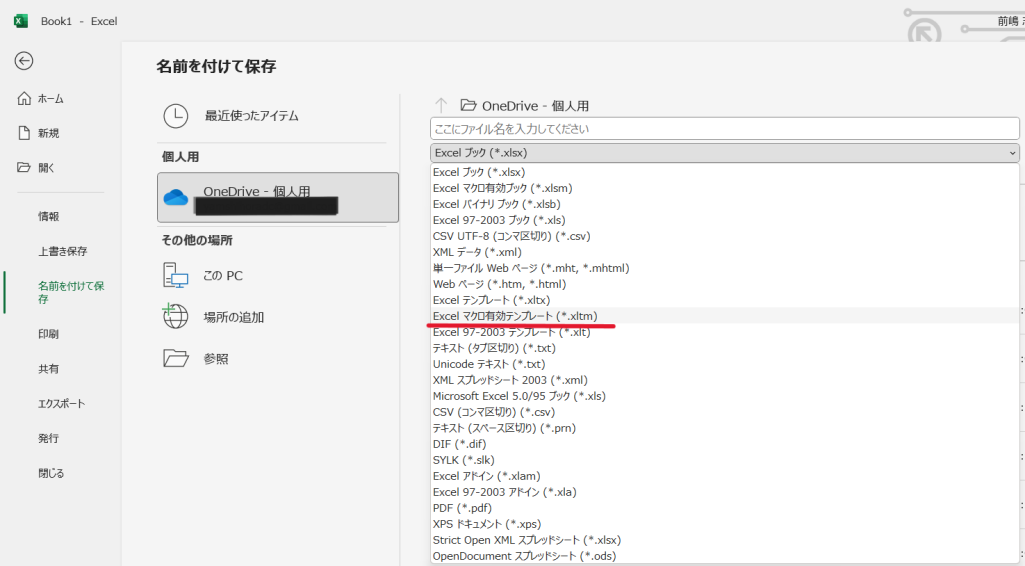
Task: Click the up-folder arrow icon
Action: pyautogui.click(x=441, y=105)
